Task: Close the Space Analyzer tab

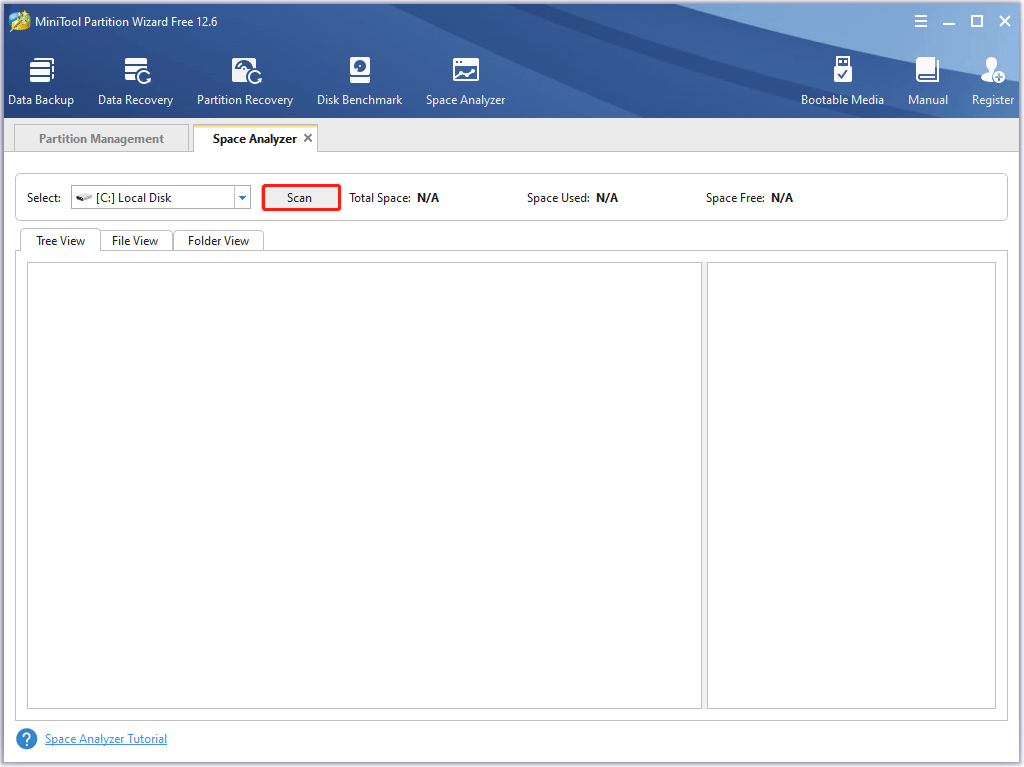Action: point(308,138)
